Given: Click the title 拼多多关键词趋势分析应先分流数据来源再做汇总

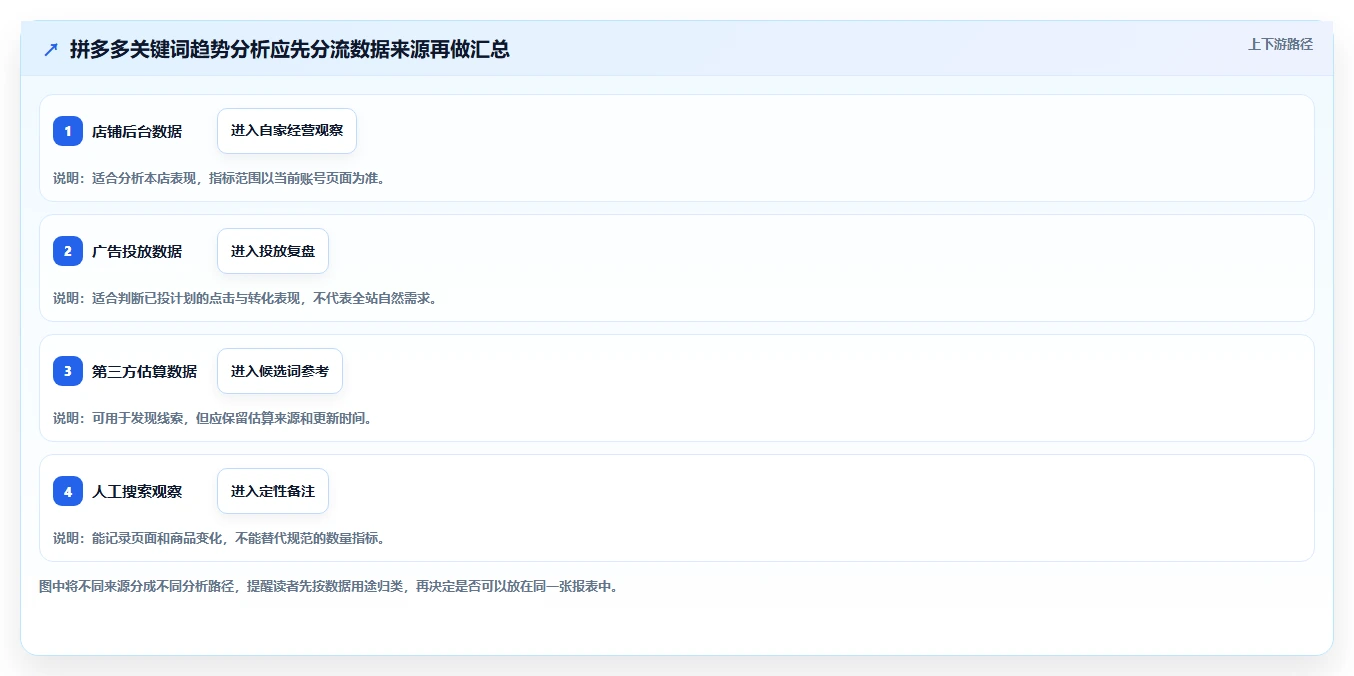Looking at the screenshot, I should (290, 49).
